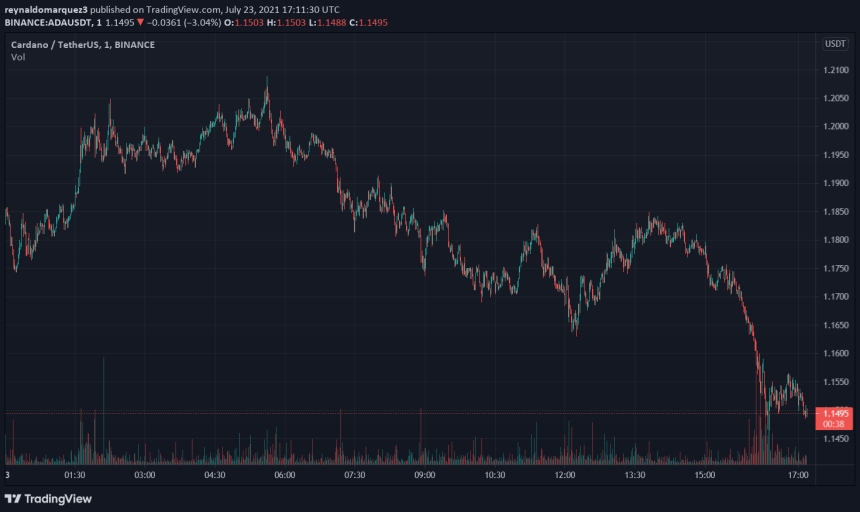Viewport: 860px width, 512px height.
Task: Click the high value H:1.1503
Action: pyautogui.click(x=286, y=22)
